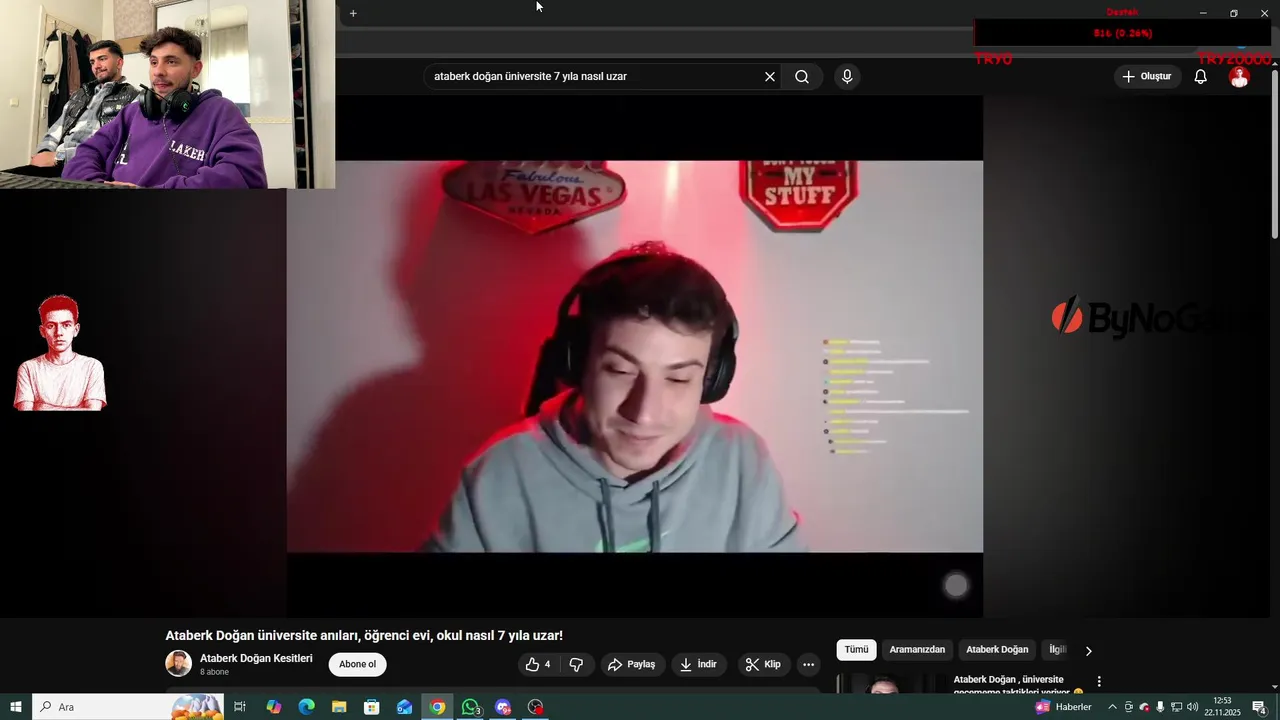Click the taskbar Ara search box
1280x720 pixels.
coord(128,707)
